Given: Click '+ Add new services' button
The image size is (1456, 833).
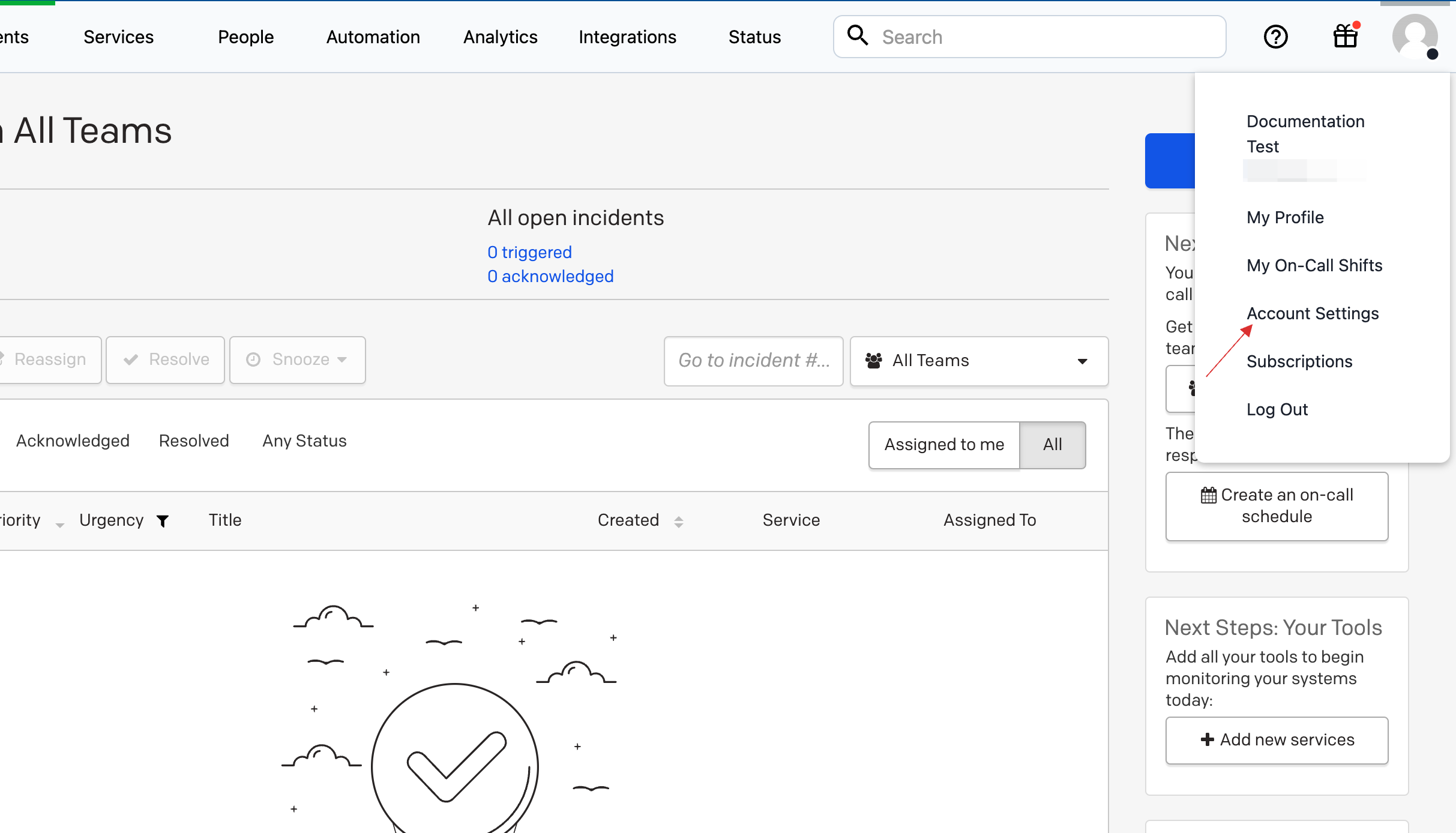Looking at the screenshot, I should (1277, 740).
